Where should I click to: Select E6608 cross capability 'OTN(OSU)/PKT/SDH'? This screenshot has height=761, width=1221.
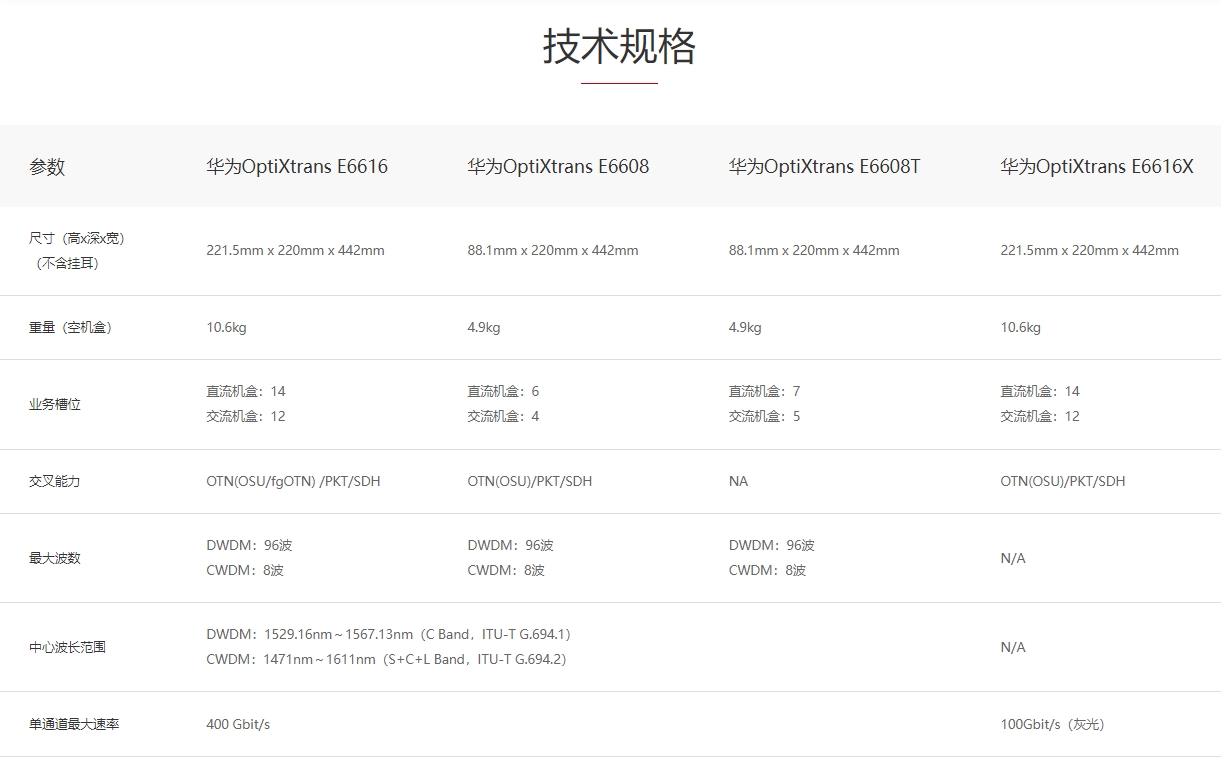coord(529,482)
